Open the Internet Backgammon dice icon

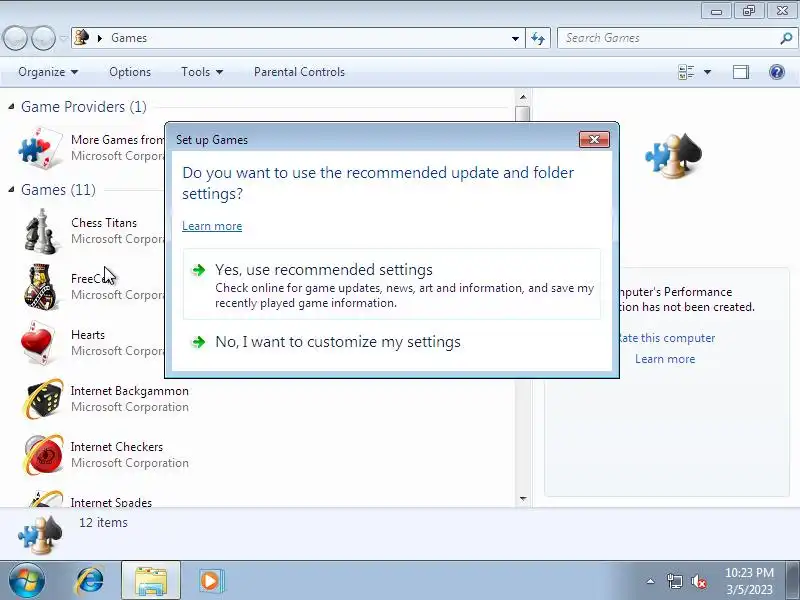(x=43, y=399)
